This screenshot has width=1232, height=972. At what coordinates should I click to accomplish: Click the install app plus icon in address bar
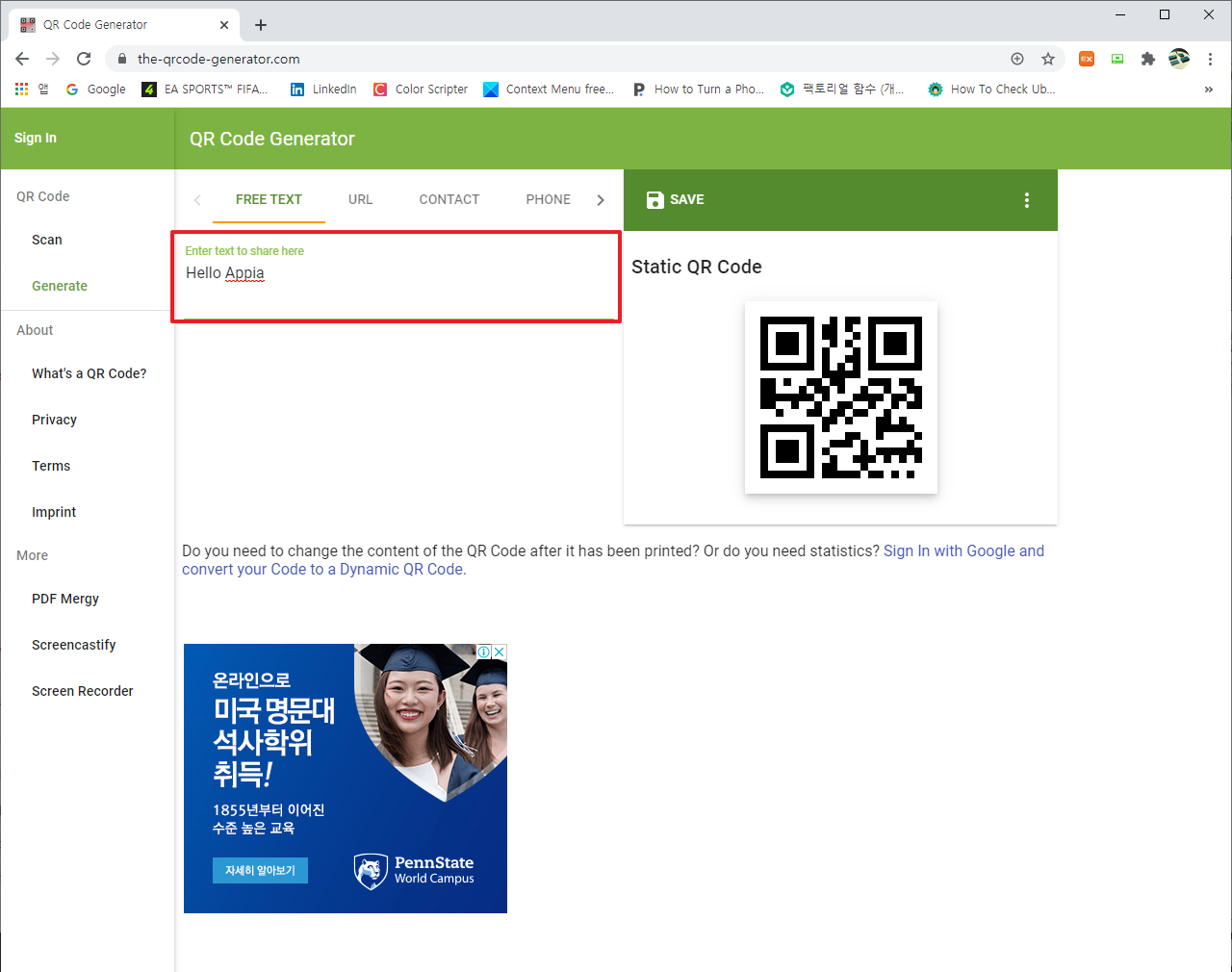click(x=1017, y=59)
